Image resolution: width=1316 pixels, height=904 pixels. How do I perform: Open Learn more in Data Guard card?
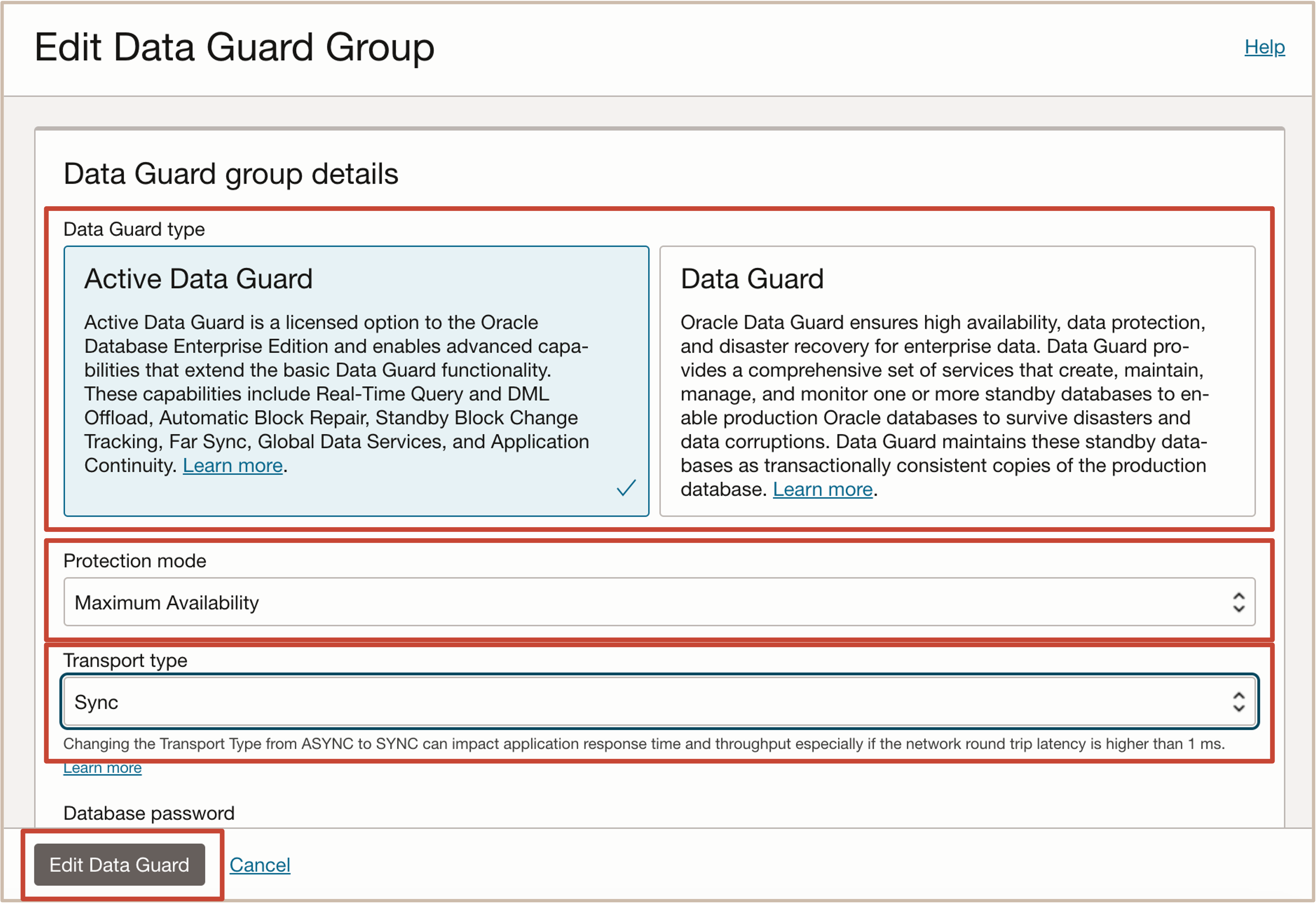point(822,489)
